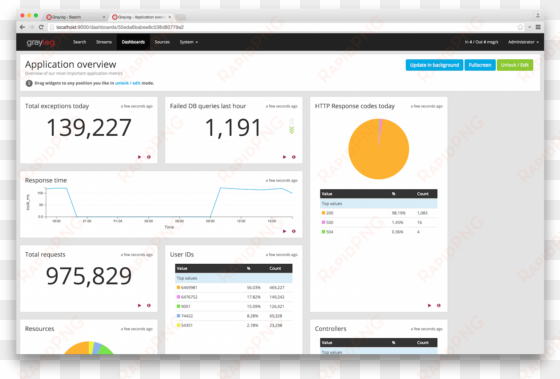Replay search for HTTP Response codes widget
This screenshot has height=379, width=560.
point(429,305)
